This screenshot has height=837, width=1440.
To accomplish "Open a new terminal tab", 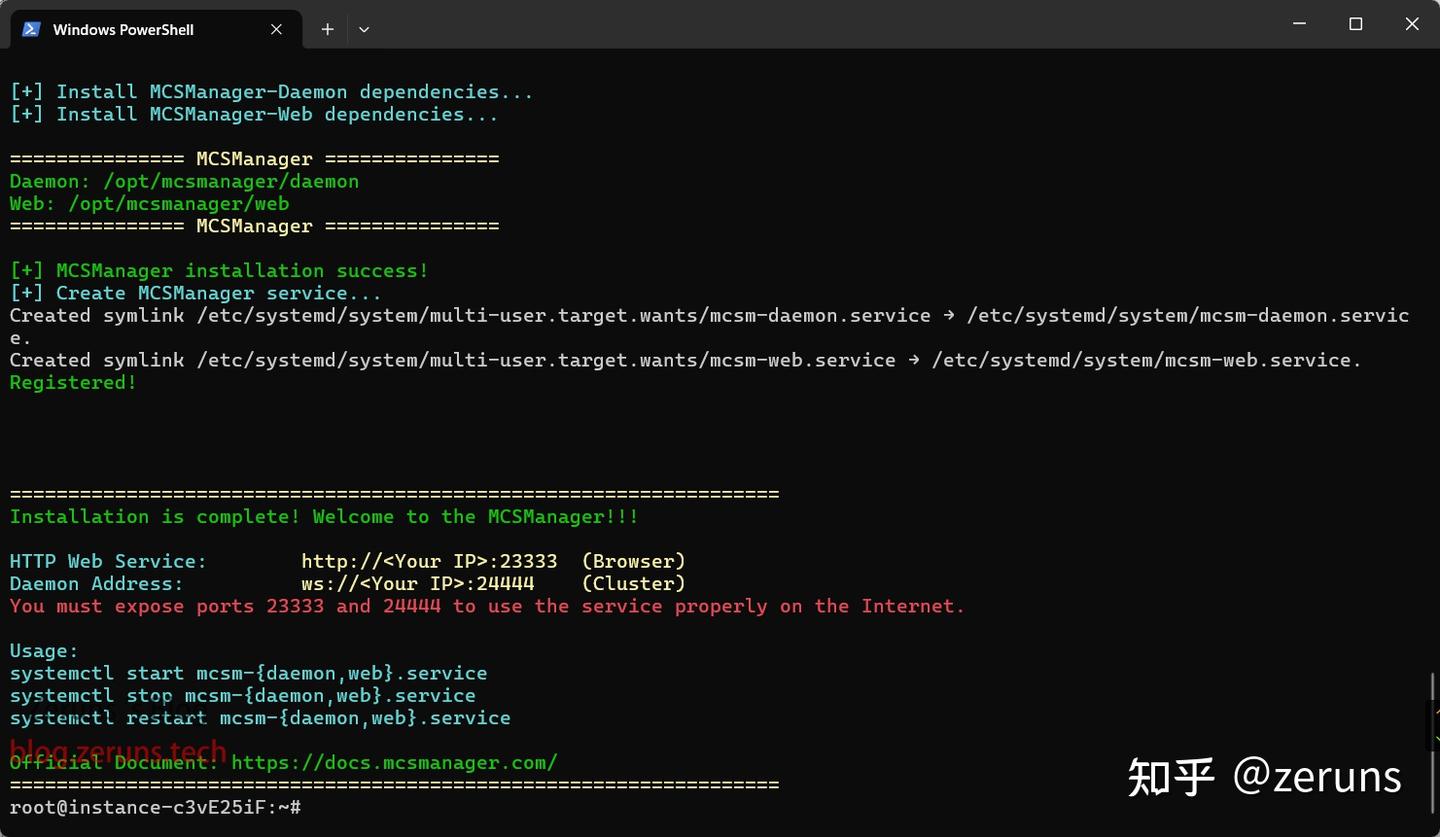I will tap(327, 29).
